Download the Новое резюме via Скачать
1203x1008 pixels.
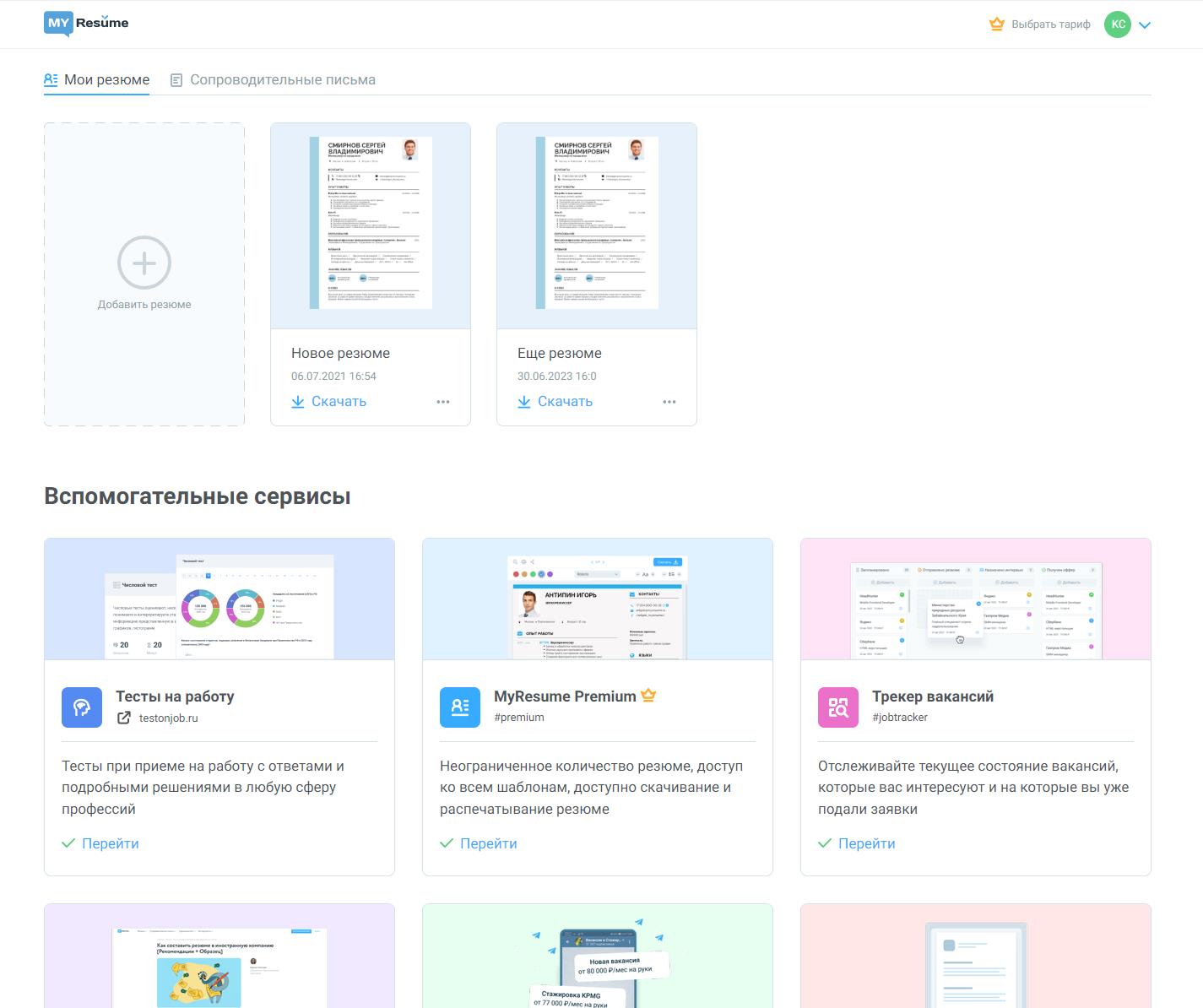[x=329, y=402]
